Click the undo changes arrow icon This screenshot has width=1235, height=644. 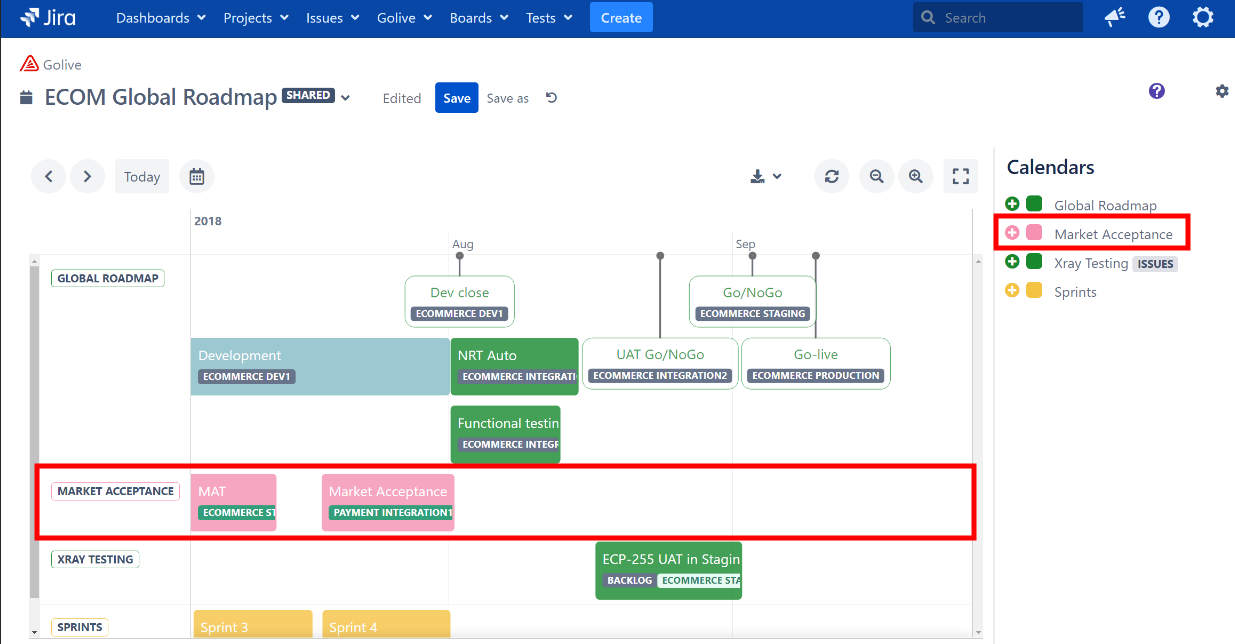point(551,98)
